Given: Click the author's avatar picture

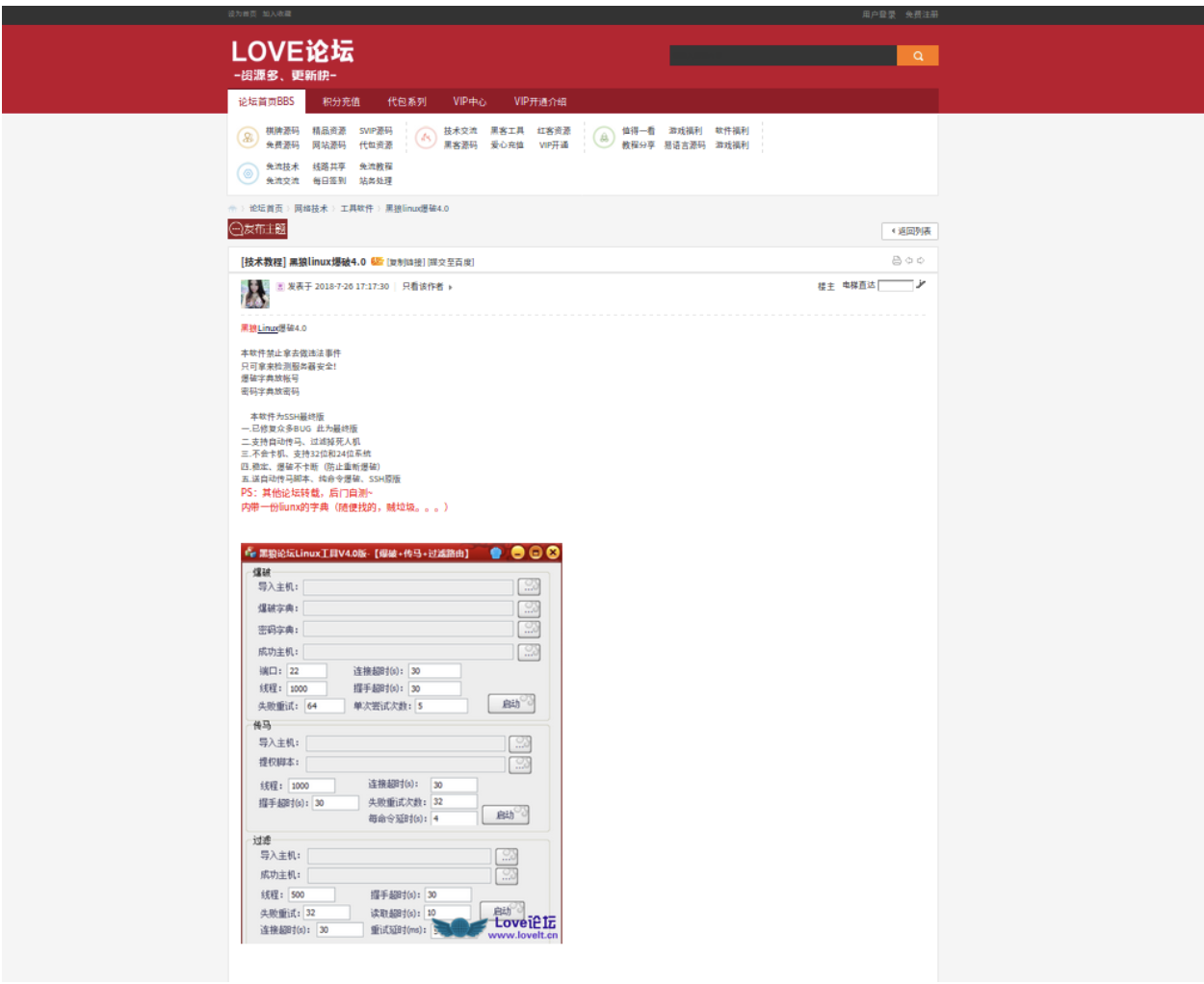Looking at the screenshot, I should [255, 294].
